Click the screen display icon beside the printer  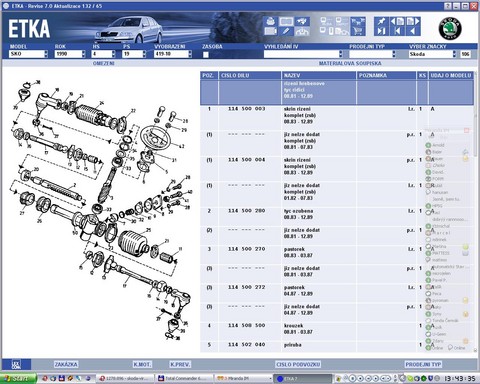tap(286, 22)
